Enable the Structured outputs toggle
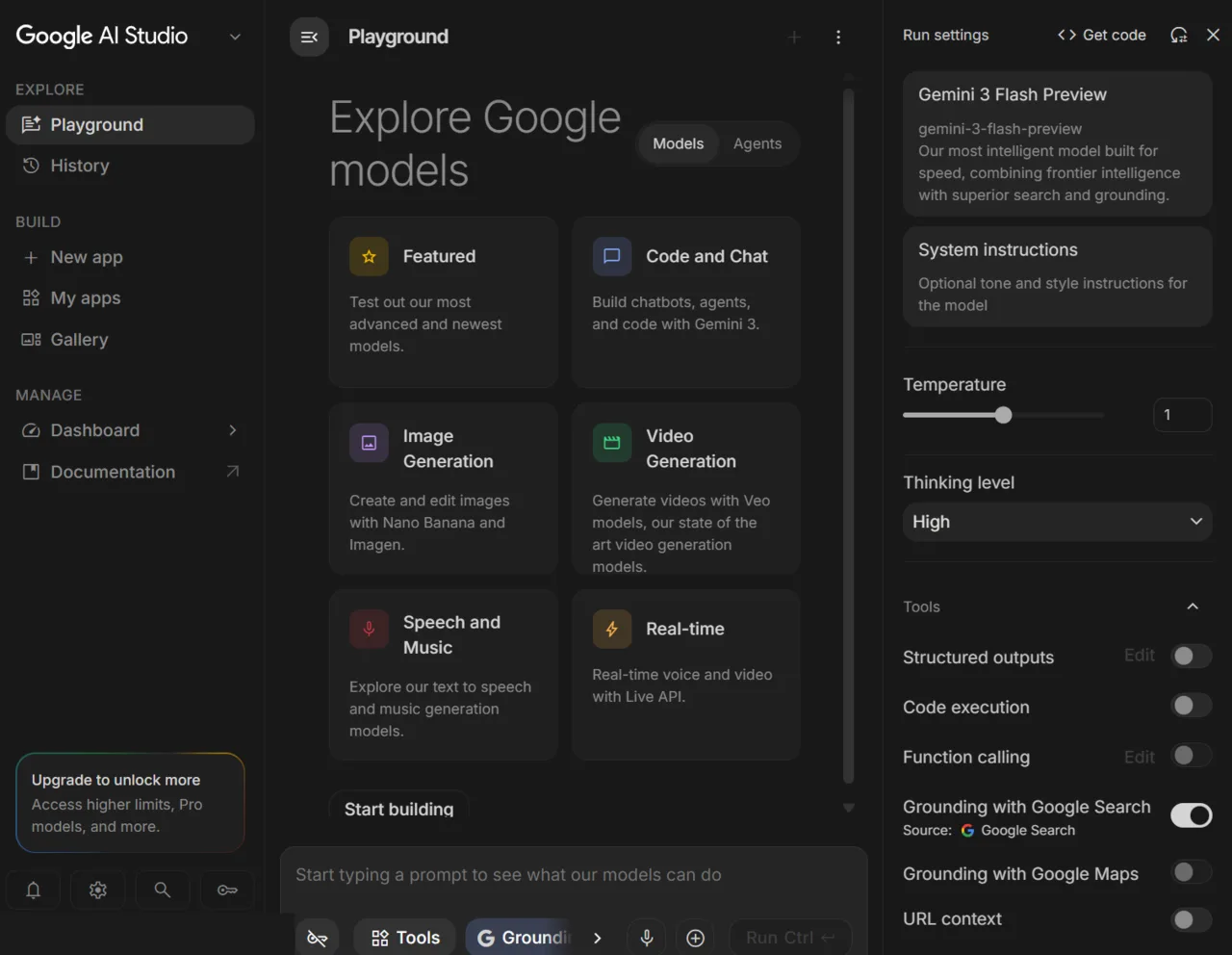The image size is (1232, 955). tap(1191, 656)
